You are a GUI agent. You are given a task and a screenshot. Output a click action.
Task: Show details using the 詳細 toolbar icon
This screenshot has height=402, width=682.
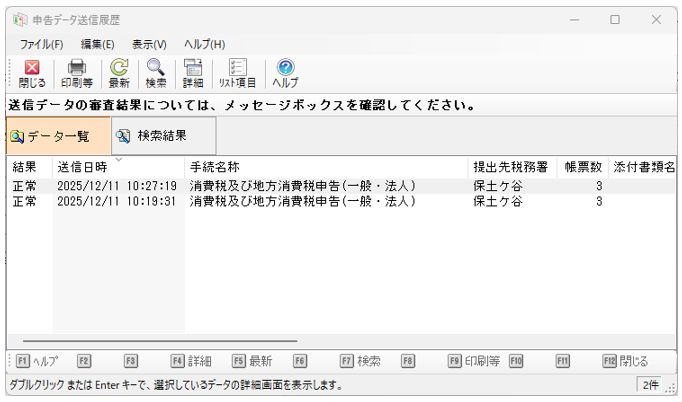[x=193, y=73]
